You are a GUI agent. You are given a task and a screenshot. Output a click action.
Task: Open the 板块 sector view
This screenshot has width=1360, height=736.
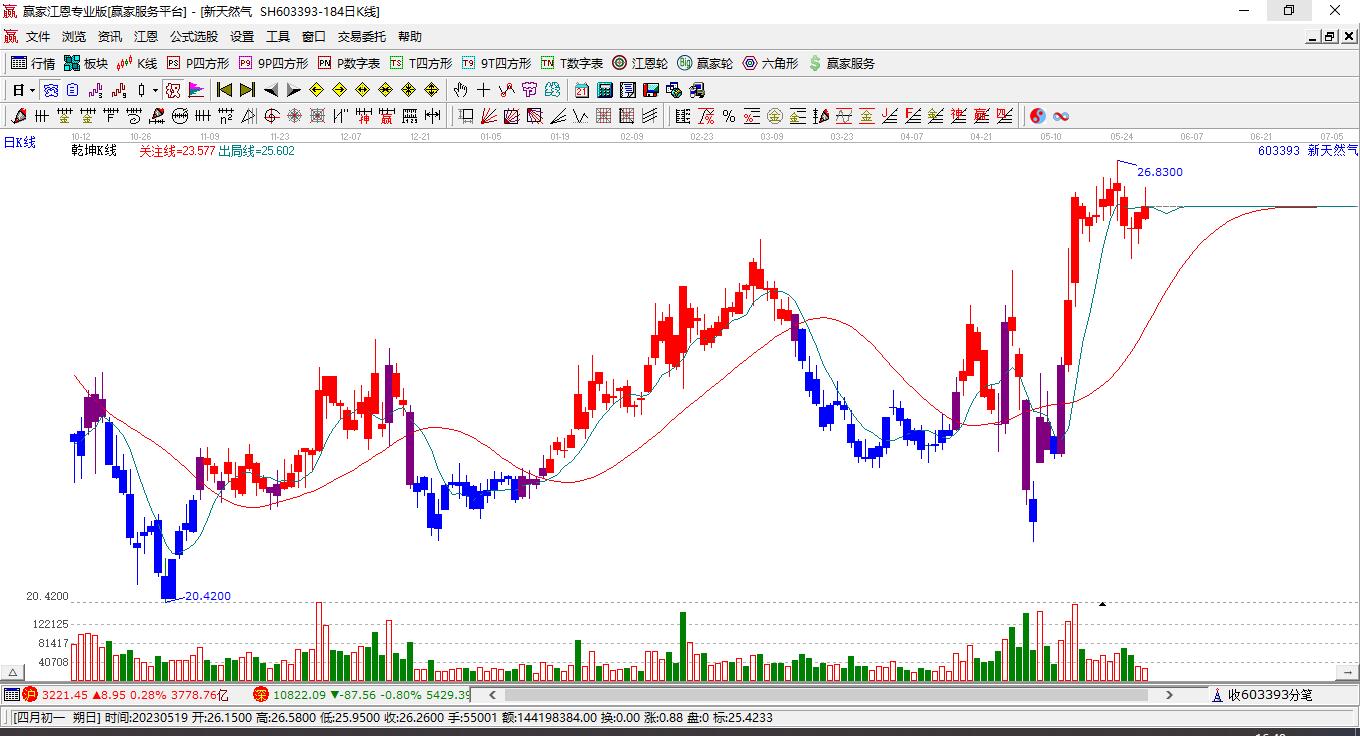coord(86,63)
